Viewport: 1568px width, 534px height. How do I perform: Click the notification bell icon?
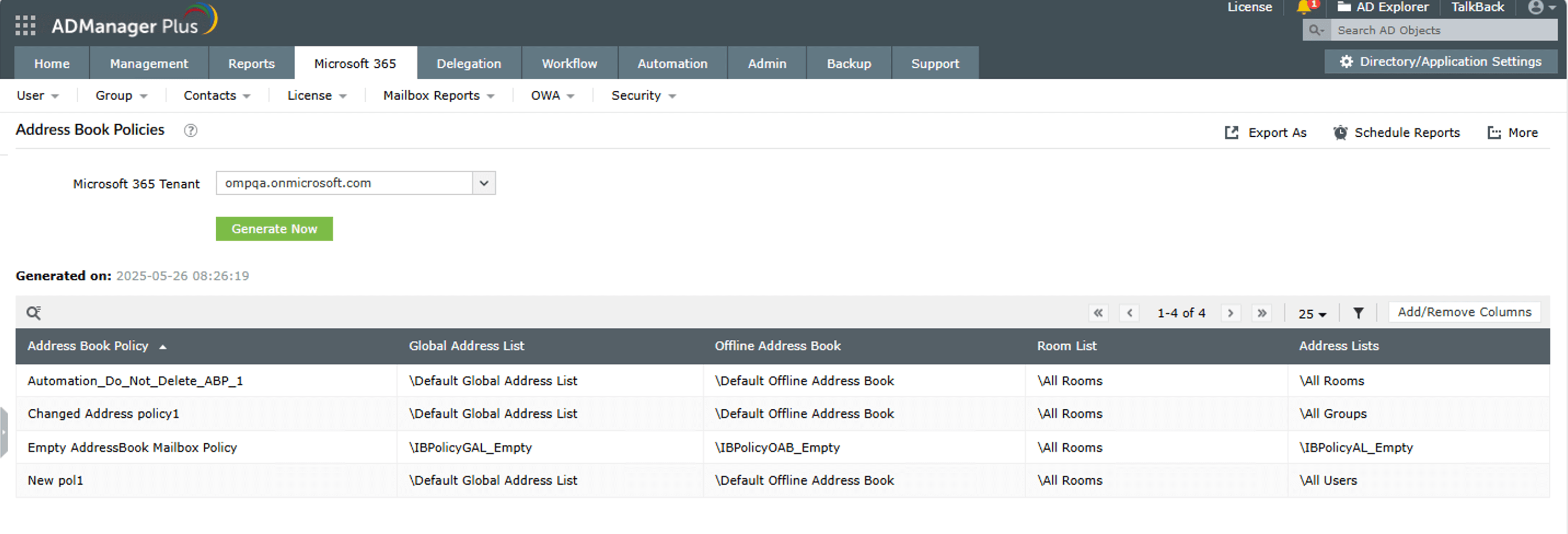tap(1304, 7)
